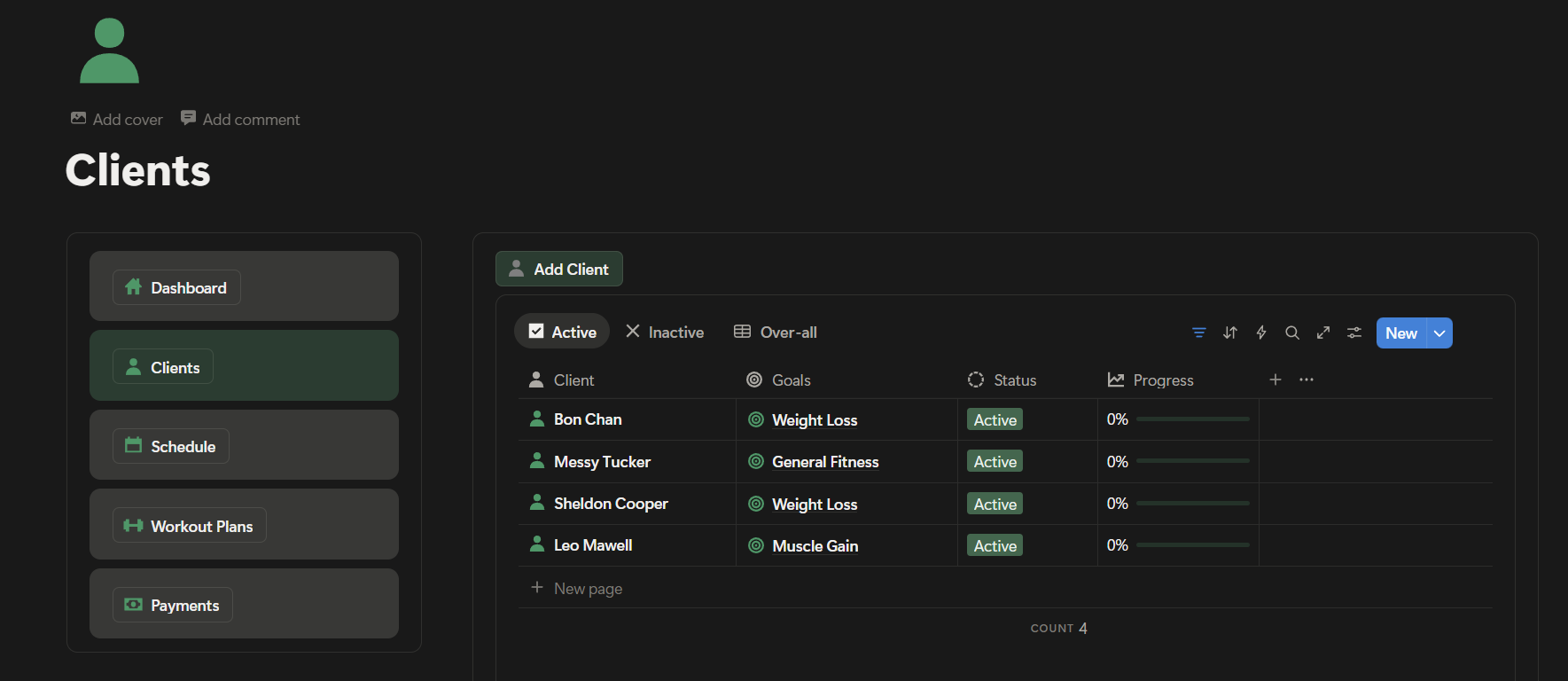This screenshot has height=681, width=1568.
Task: Click Messy Tucker's Active status tag
Action: click(x=995, y=461)
